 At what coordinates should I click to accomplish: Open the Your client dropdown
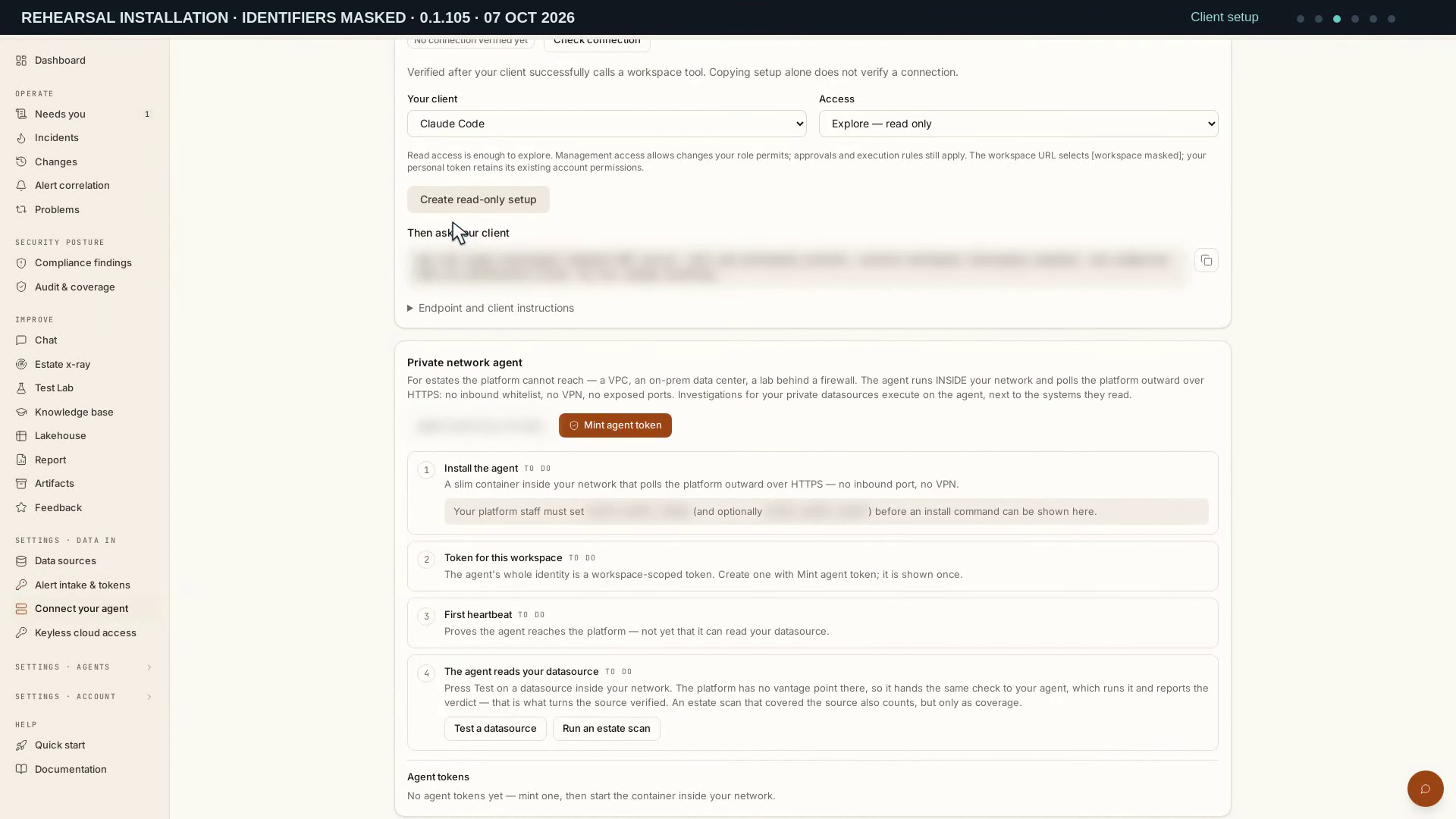point(607,124)
